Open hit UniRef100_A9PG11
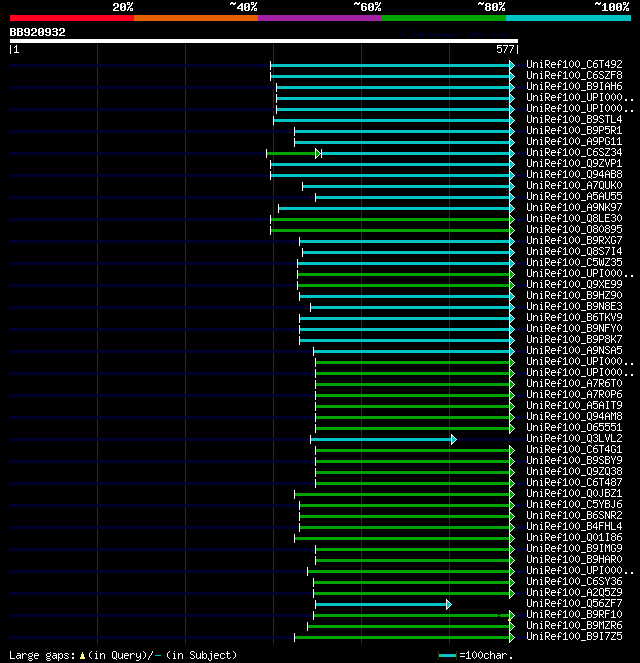 [574, 141]
